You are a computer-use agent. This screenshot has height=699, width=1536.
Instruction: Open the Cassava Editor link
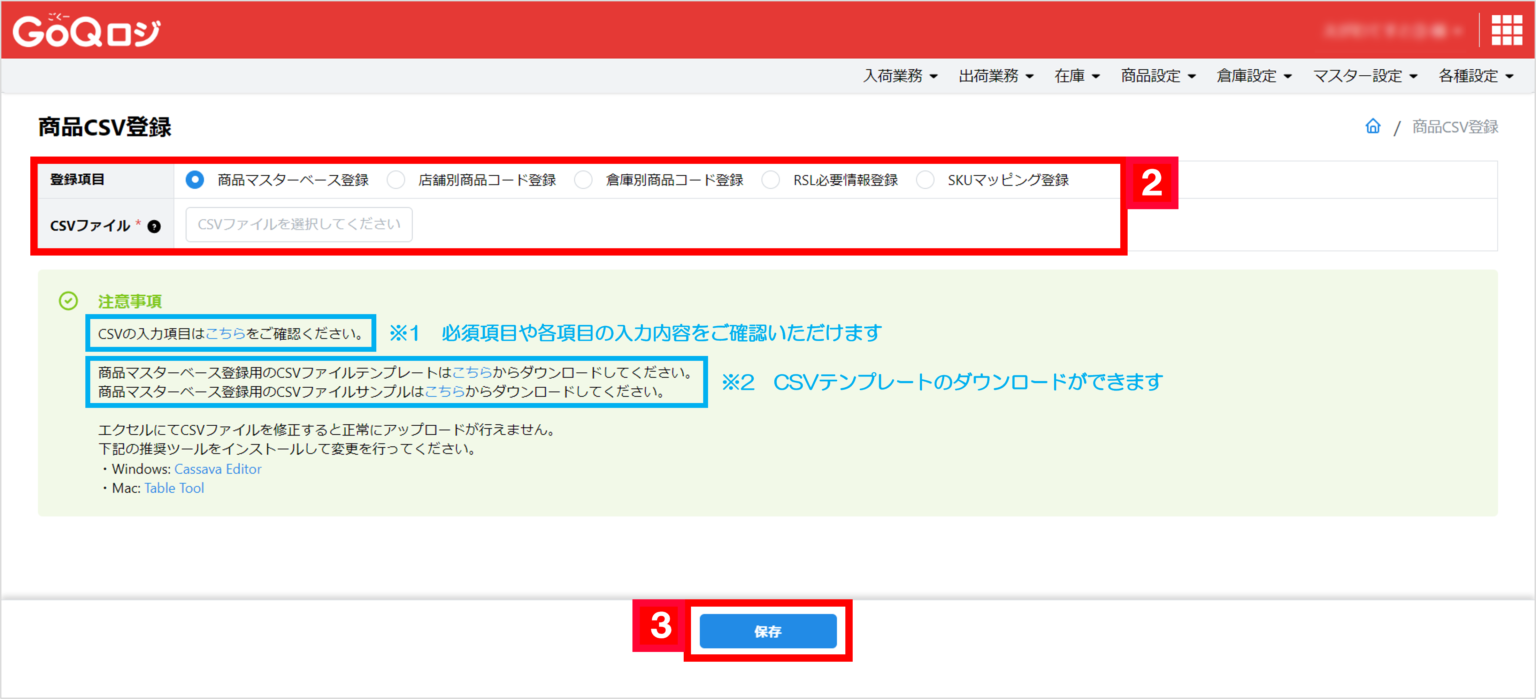click(x=217, y=468)
